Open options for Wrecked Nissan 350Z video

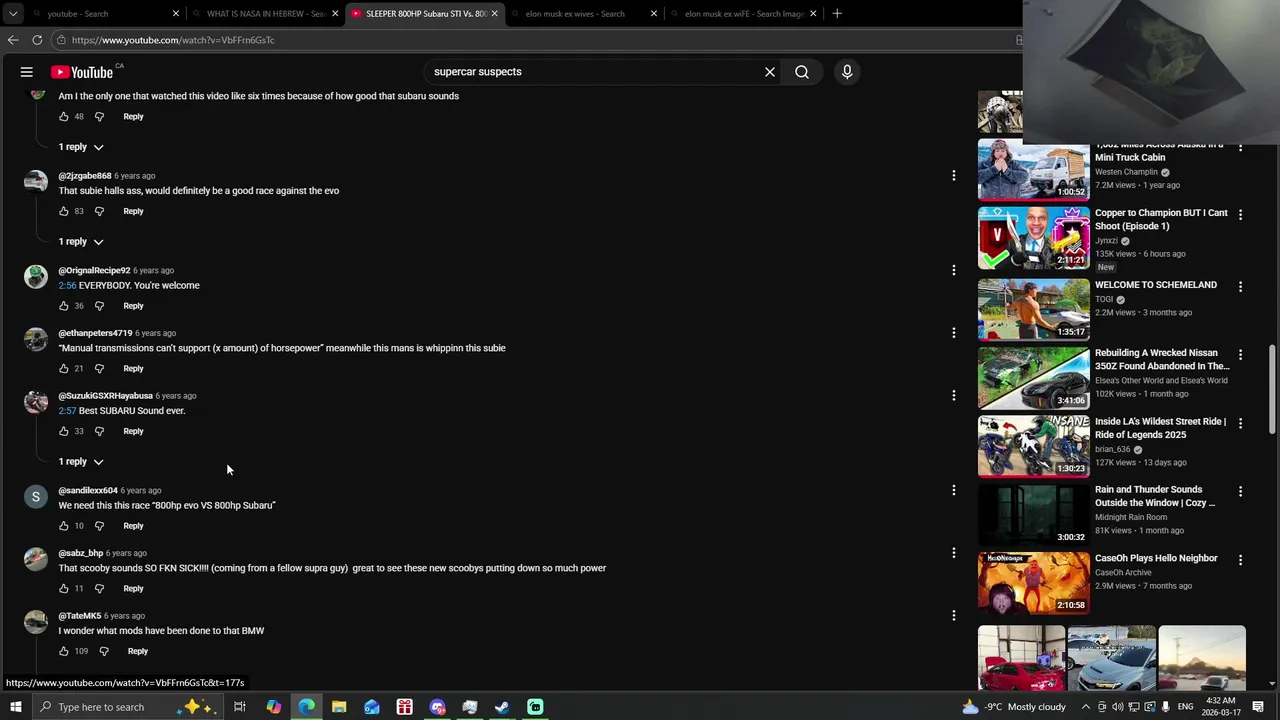tap(1240, 354)
